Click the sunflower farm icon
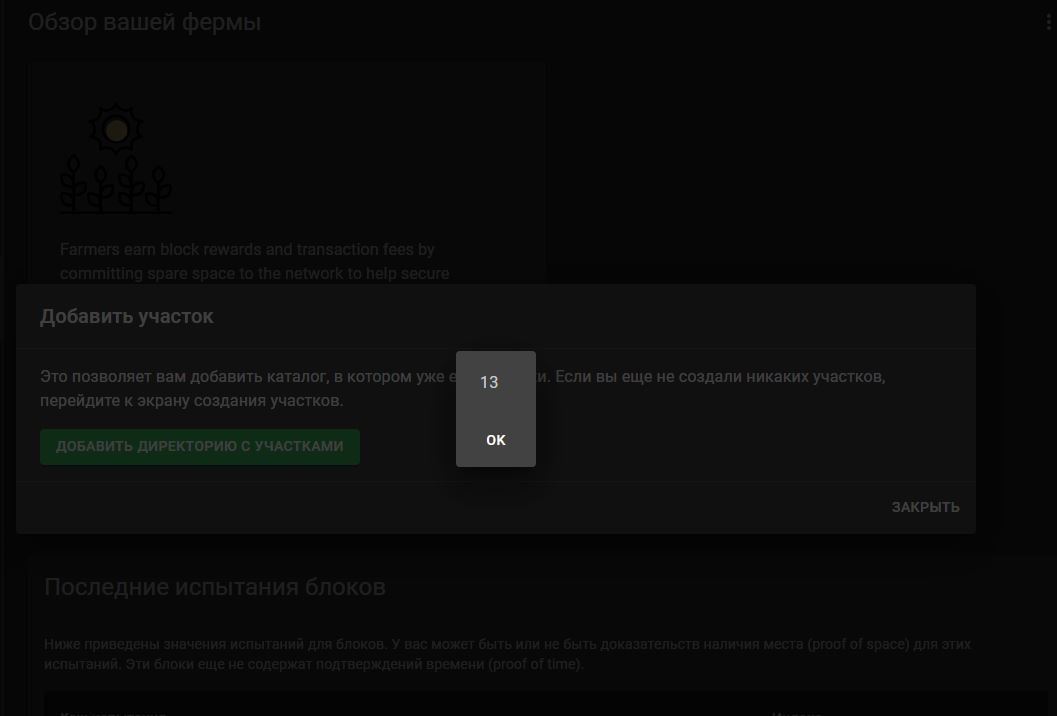This screenshot has width=1057, height=716. 116,159
